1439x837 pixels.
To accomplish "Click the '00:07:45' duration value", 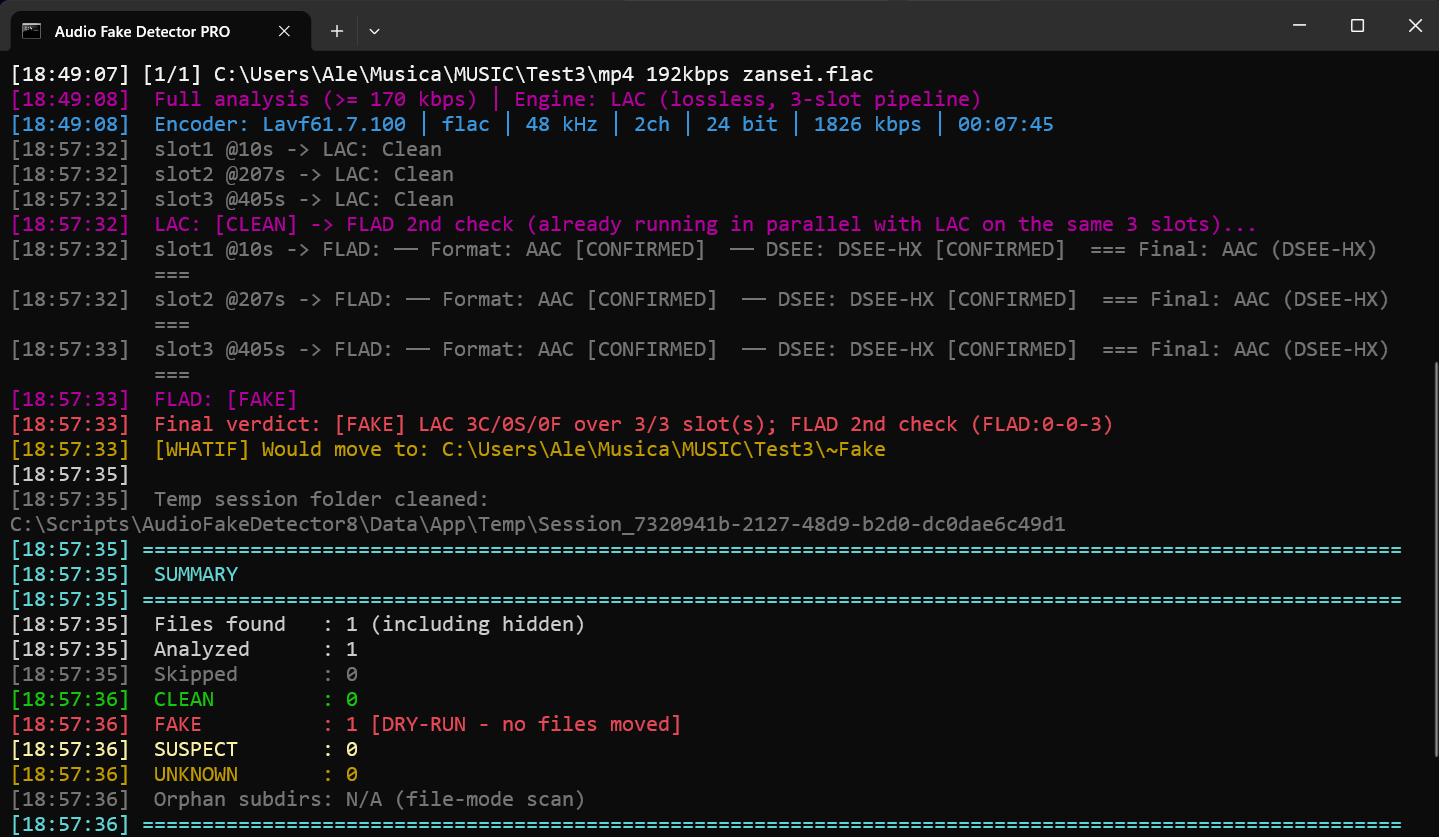I will pyautogui.click(x=1005, y=124).
